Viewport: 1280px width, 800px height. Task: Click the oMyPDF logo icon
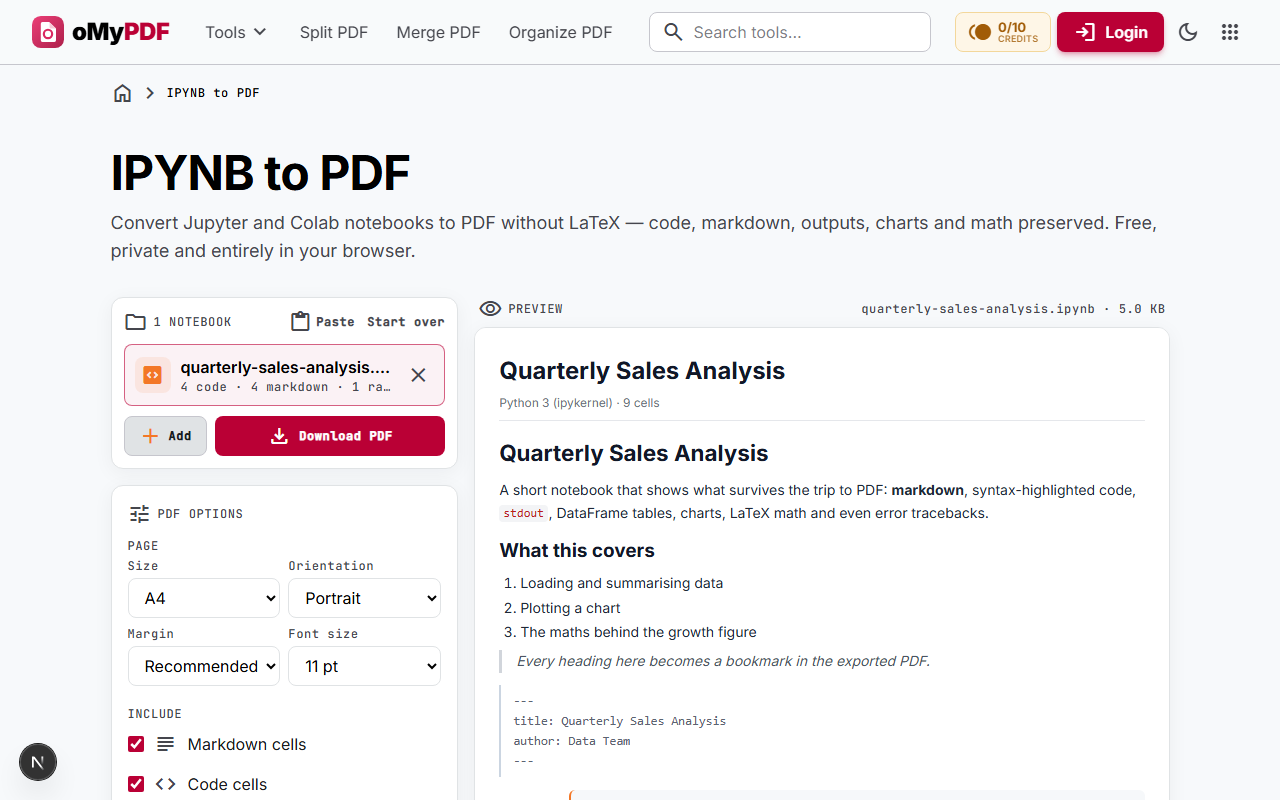tap(48, 32)
